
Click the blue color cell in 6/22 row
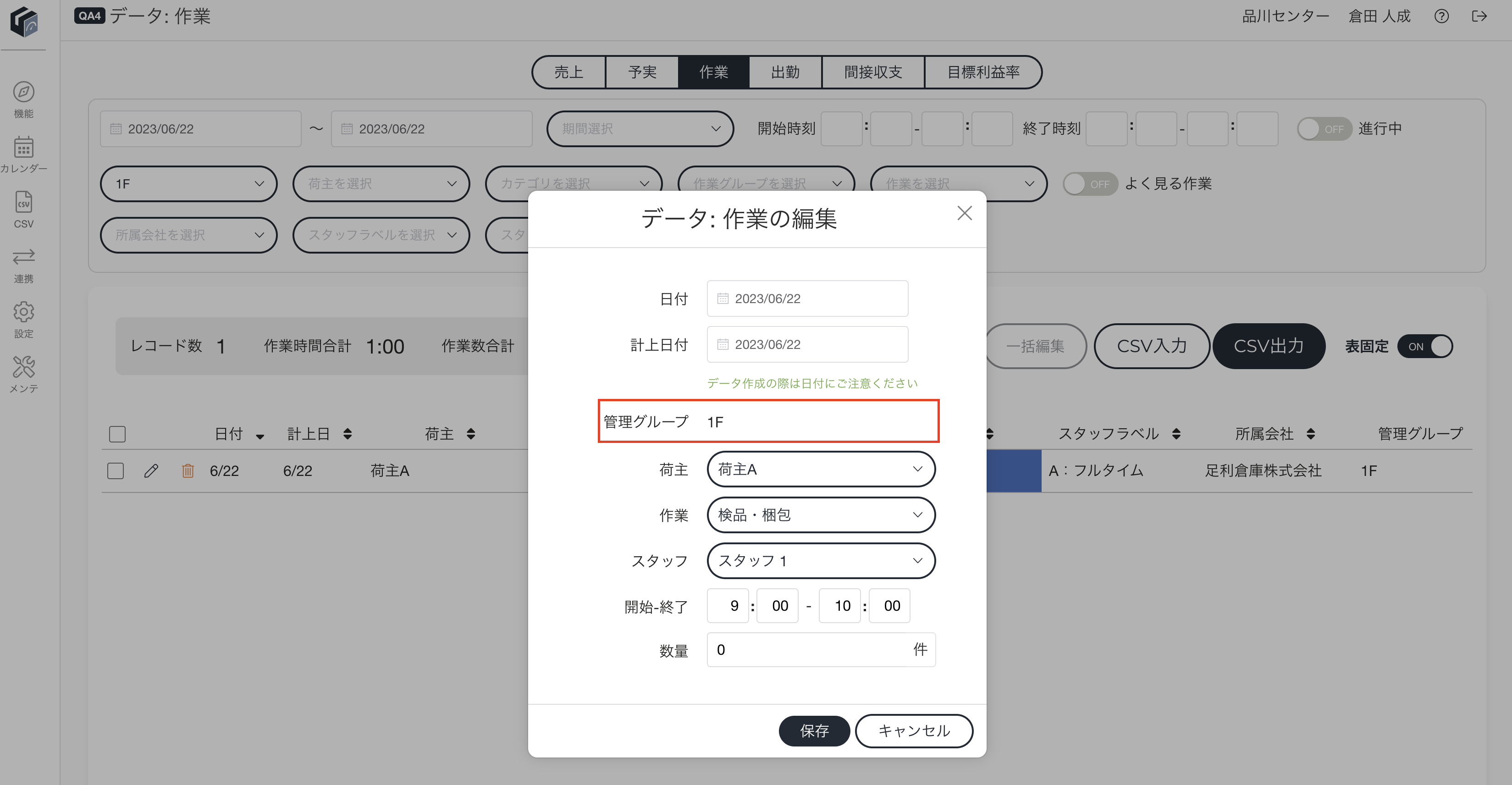pos(1014,471)
